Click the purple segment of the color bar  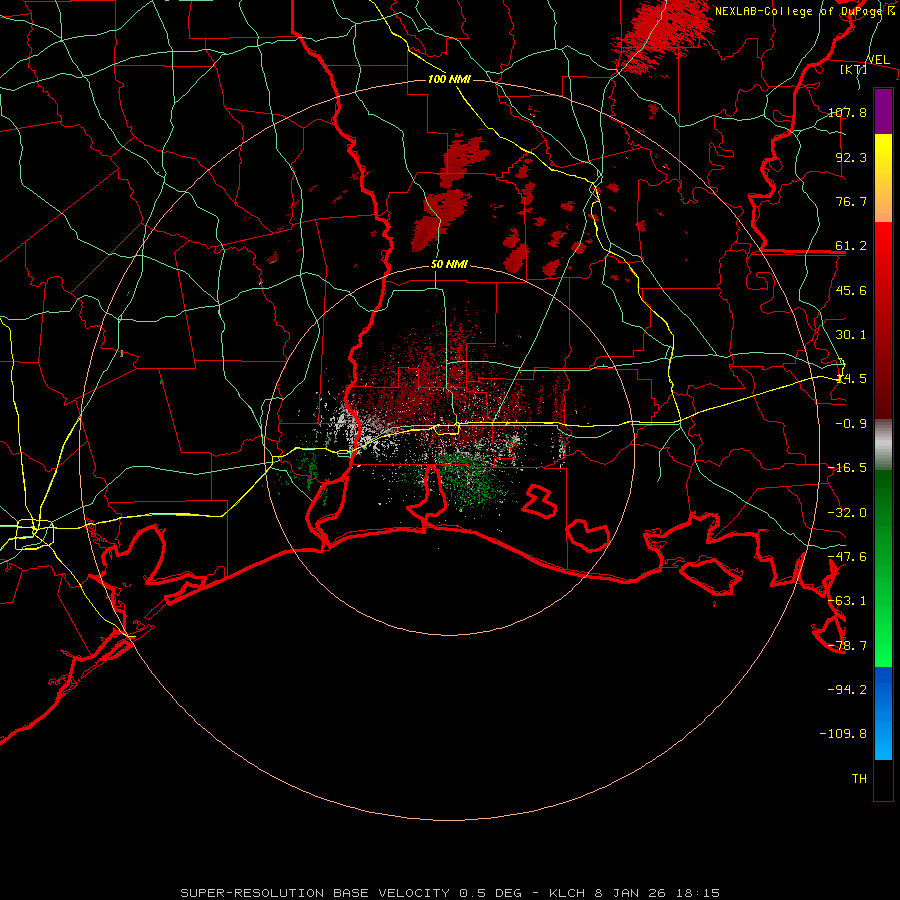(x=883, y=112)
